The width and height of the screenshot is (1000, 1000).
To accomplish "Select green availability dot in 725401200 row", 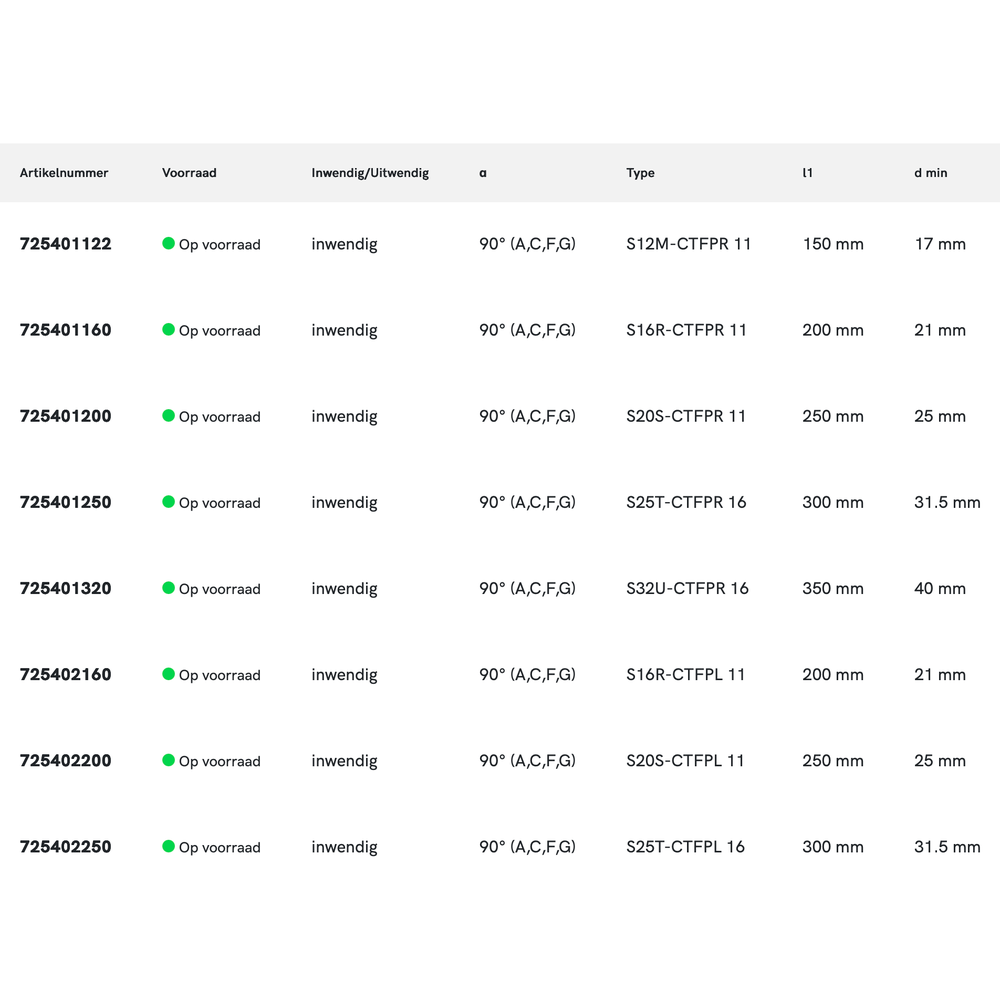I will [168, 415].
